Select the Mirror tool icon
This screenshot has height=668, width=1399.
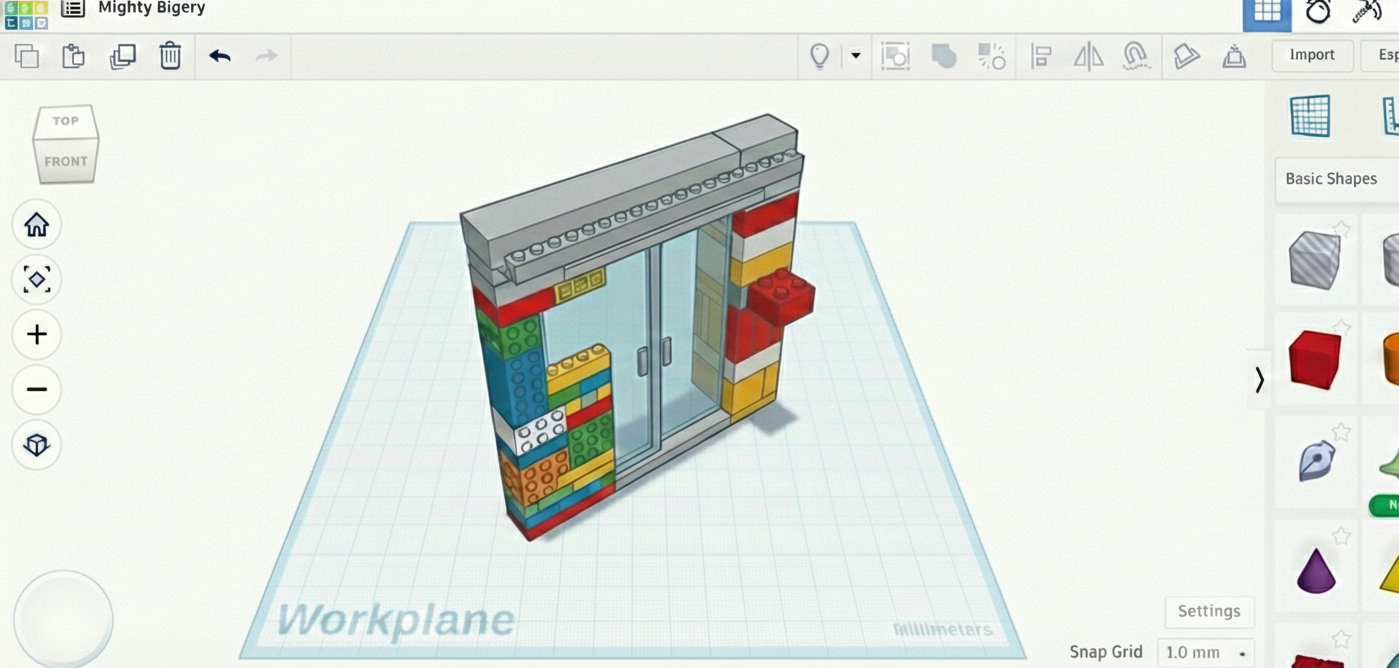pyautogui.click(x=1088, y=56)
